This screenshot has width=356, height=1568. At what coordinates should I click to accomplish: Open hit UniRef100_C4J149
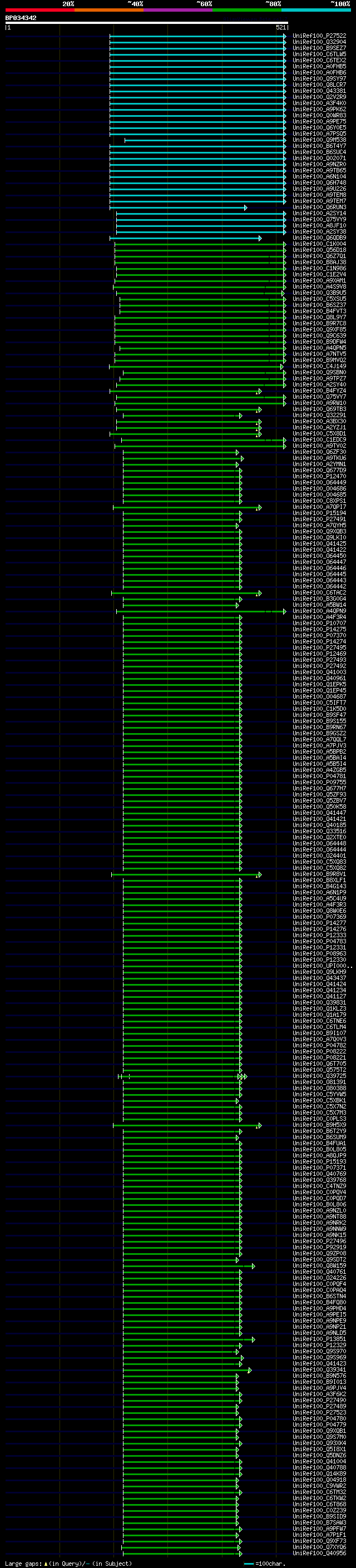coord(319,367)
